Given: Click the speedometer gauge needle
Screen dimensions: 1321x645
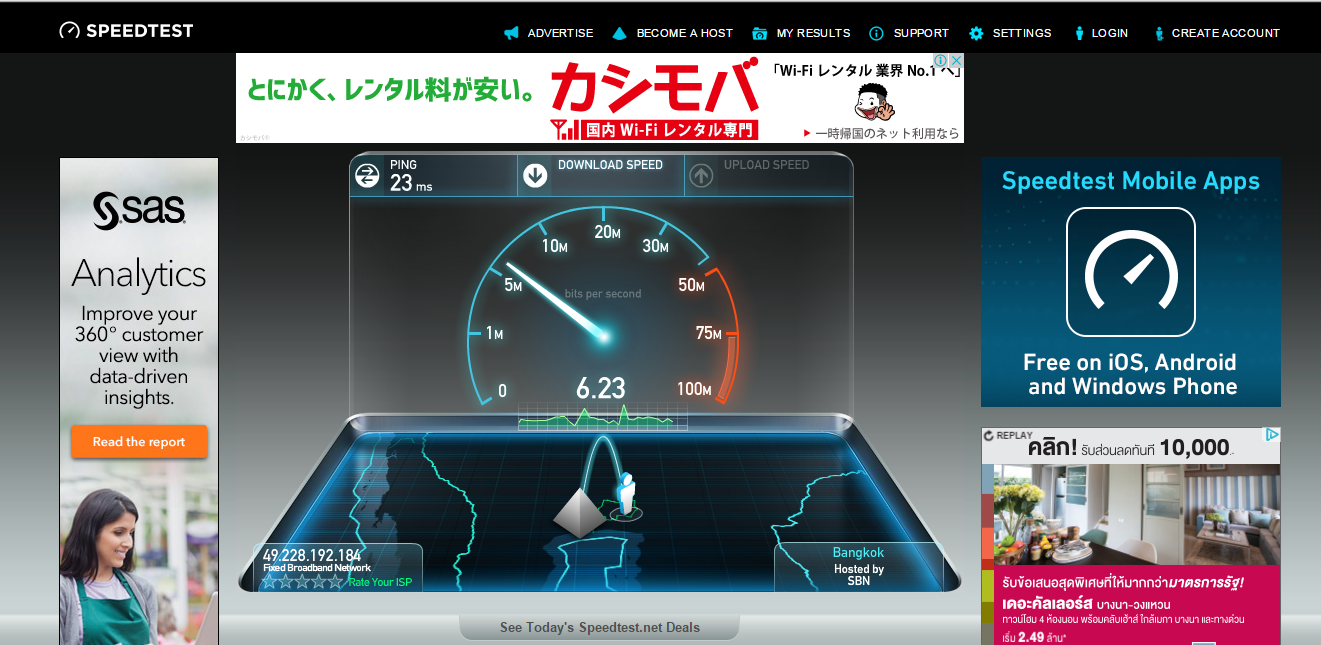Looking at the screenshot, I should coord(555,300).
